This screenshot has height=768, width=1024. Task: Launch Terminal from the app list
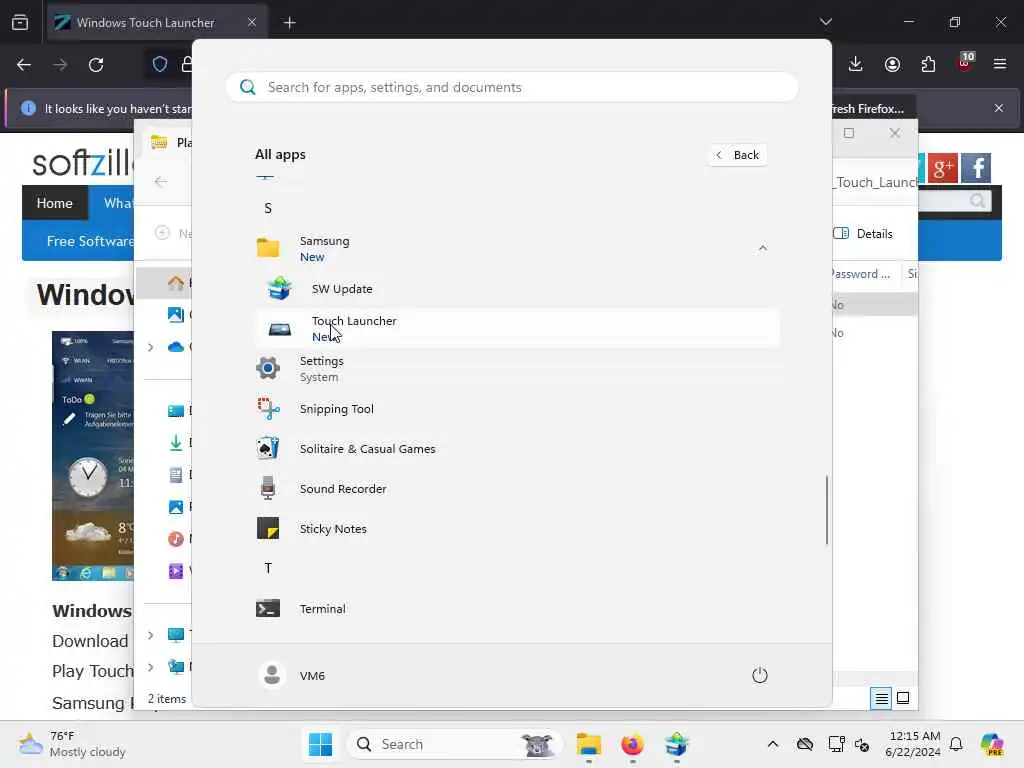(518, 609)
